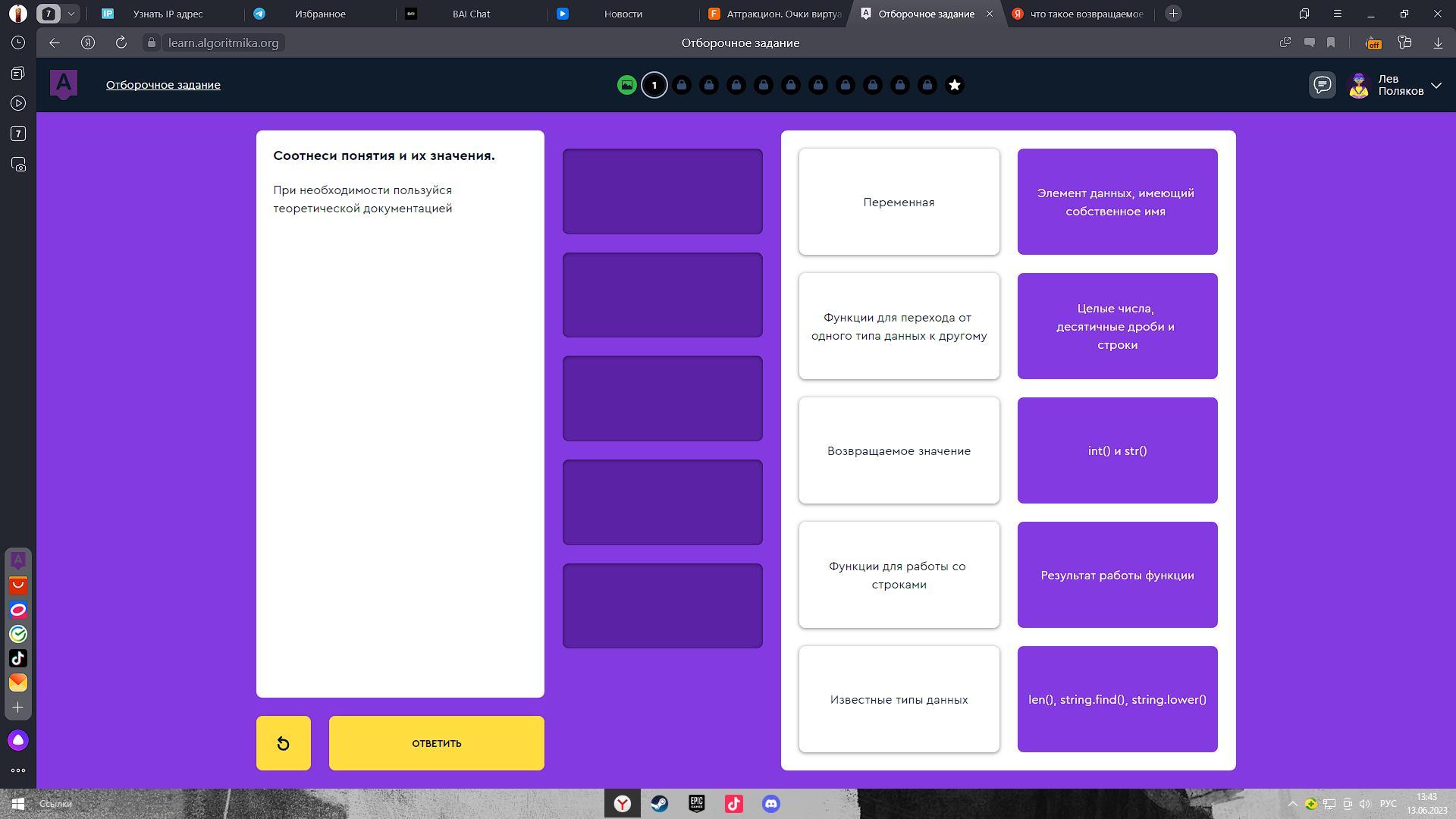Click the step 1 circle indicator
The image size is (1456, 819).
point(654,85)
